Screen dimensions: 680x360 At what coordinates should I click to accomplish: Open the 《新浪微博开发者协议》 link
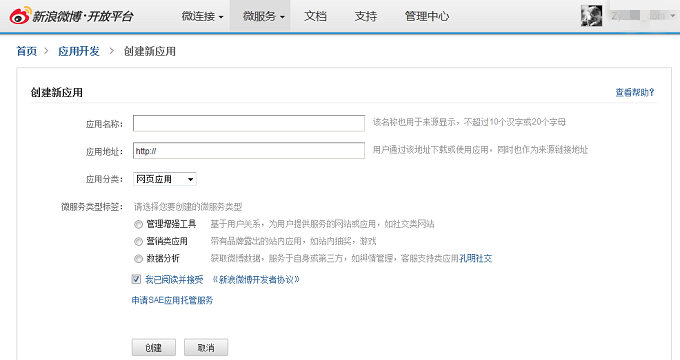(x=256, y=280)
